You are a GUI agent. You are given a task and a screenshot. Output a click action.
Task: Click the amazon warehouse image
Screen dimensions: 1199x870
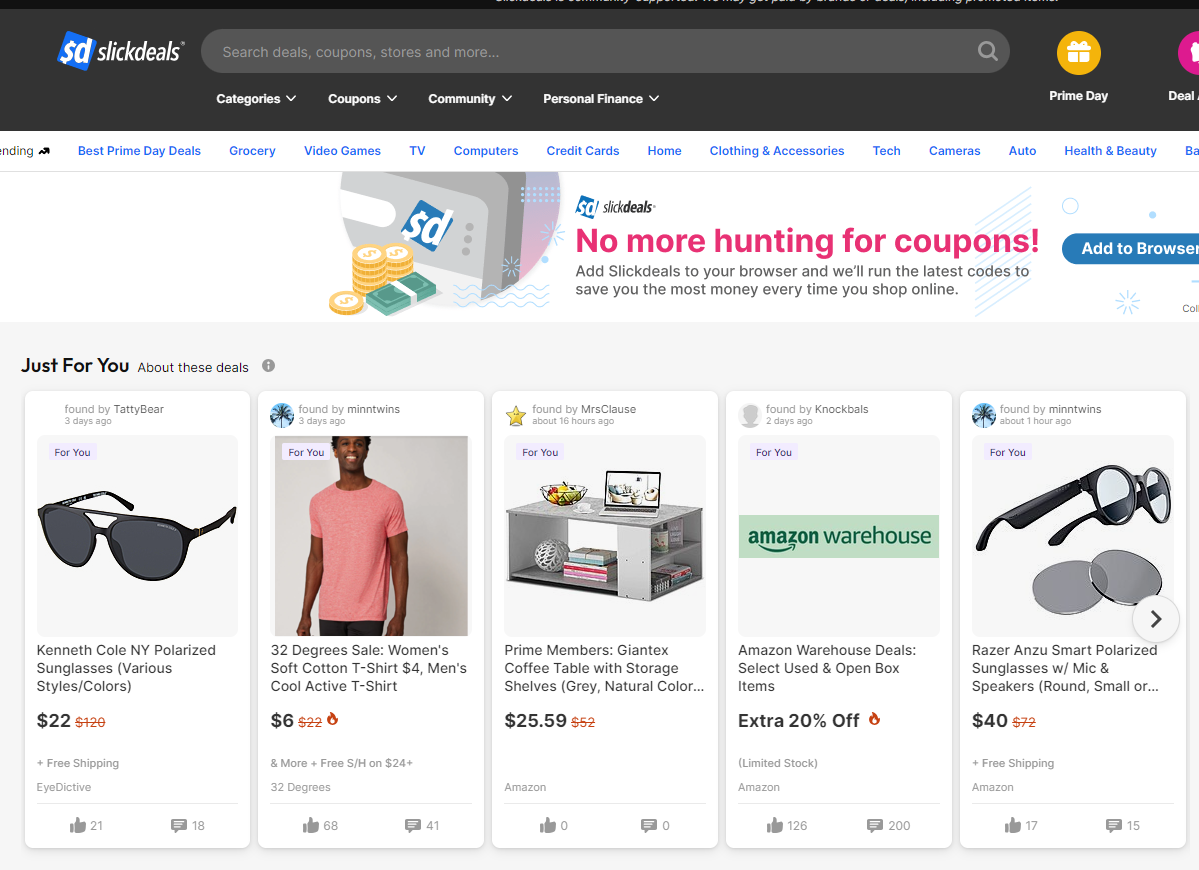[x=839, y=536]
